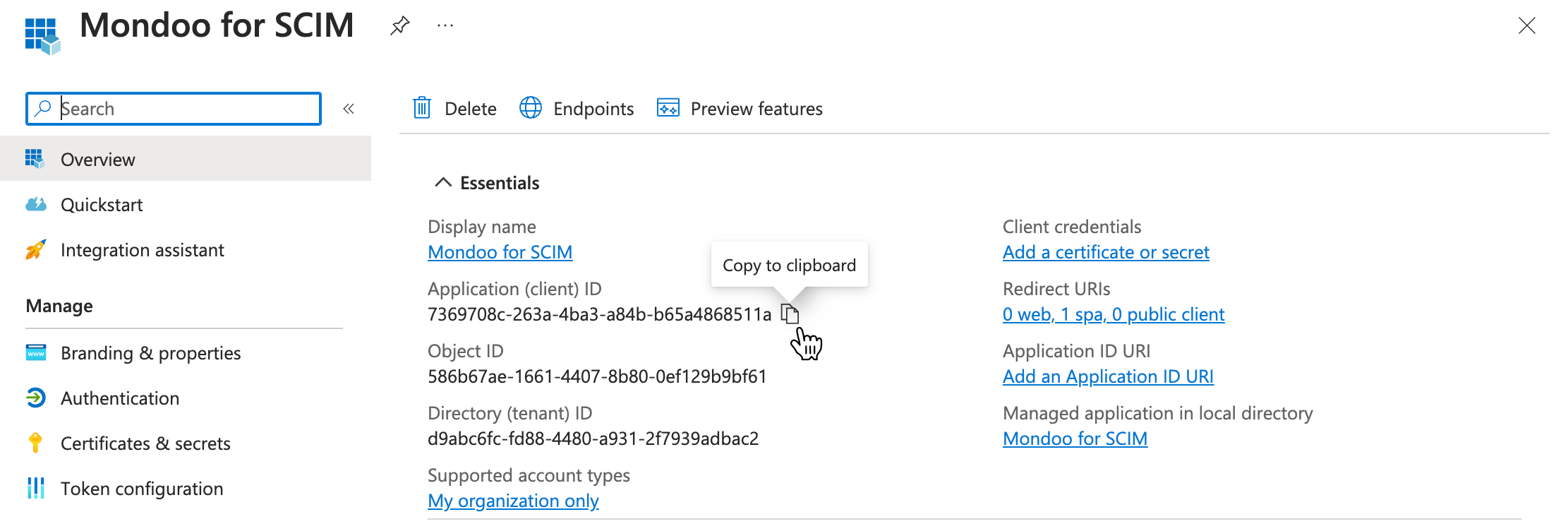Collapse the sidebar menu with double chevron

pyautogui.click(x=349, y=109)
